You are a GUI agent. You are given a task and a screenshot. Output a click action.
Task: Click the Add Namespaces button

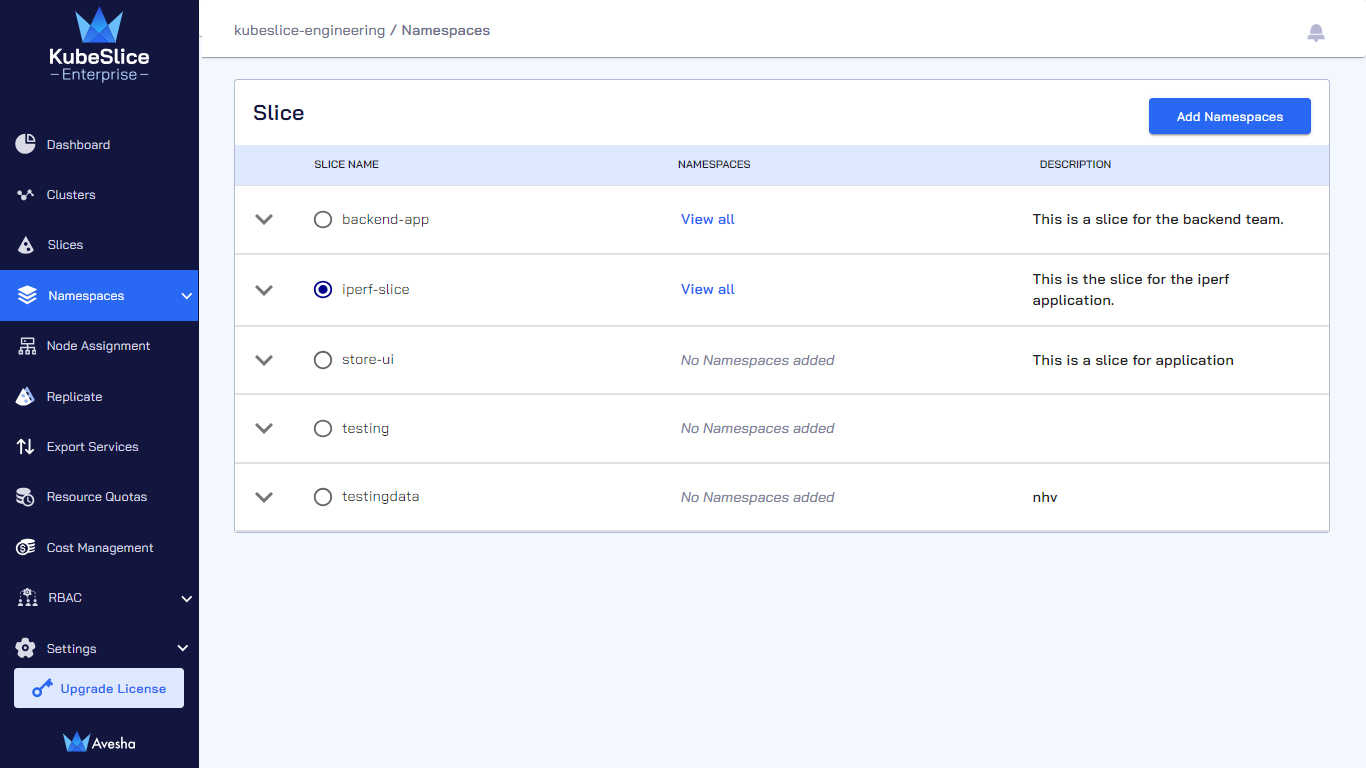(x=1229, y=116)
